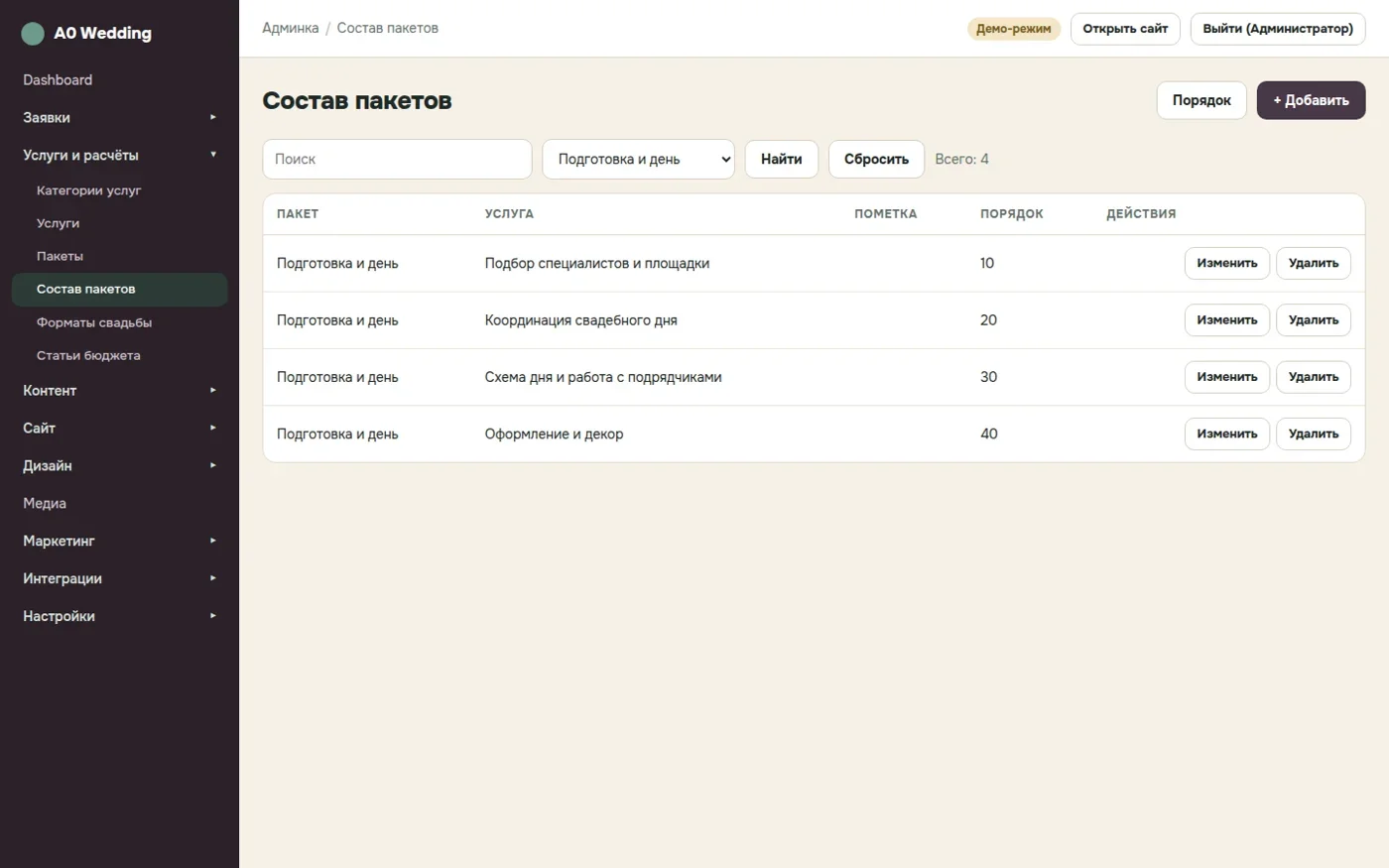Delete the Координация свадебного дня row
Image resolution: width=1389 pixels, height=868 pixels.
click(1314, 319)
